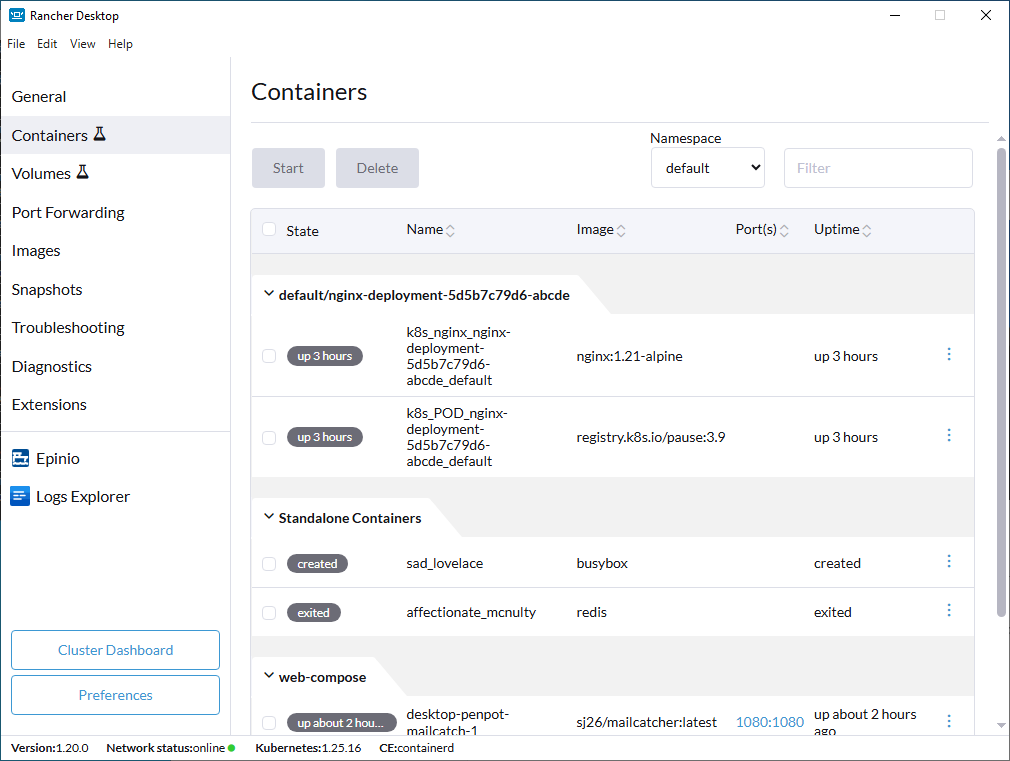Open the Namespace dropdown

pyautogui.click(x=707, y=167)
